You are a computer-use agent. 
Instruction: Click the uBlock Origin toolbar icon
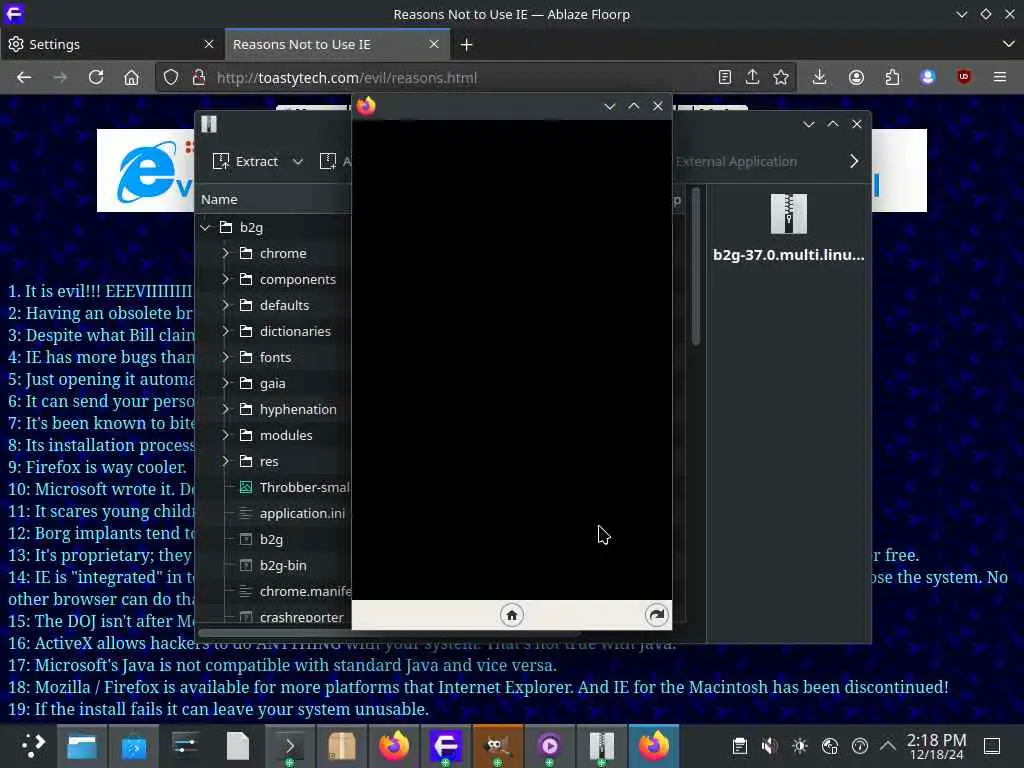click(963, 78)
